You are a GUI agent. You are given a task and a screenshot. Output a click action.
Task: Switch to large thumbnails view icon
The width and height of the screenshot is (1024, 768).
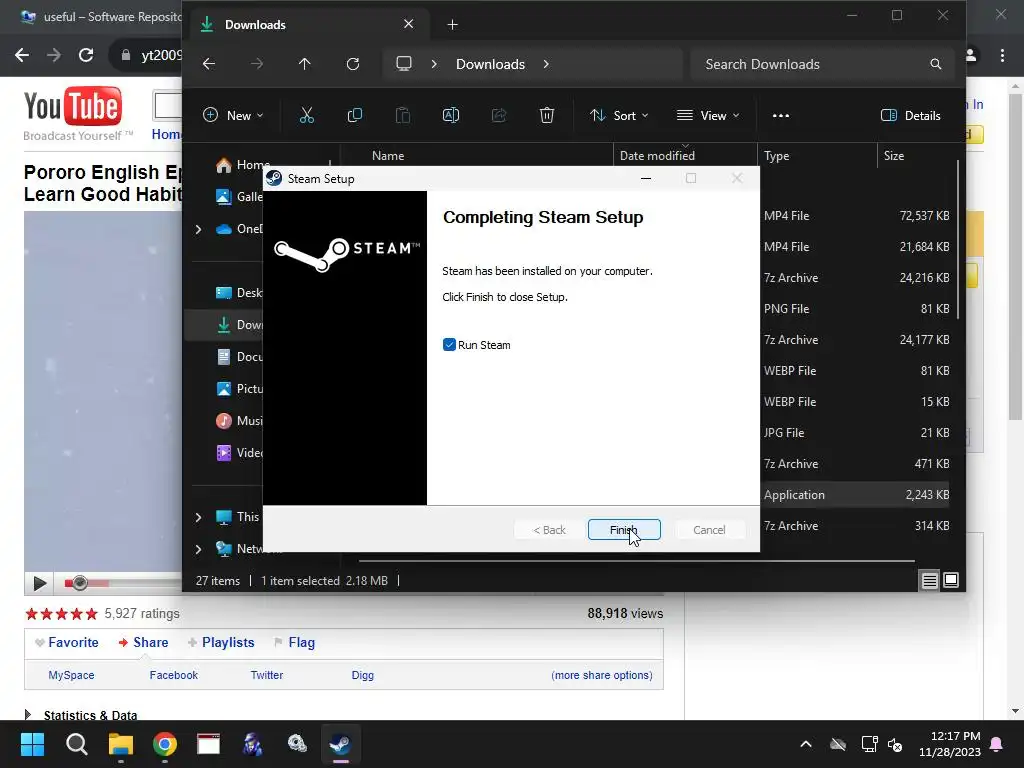pos(951,580)
